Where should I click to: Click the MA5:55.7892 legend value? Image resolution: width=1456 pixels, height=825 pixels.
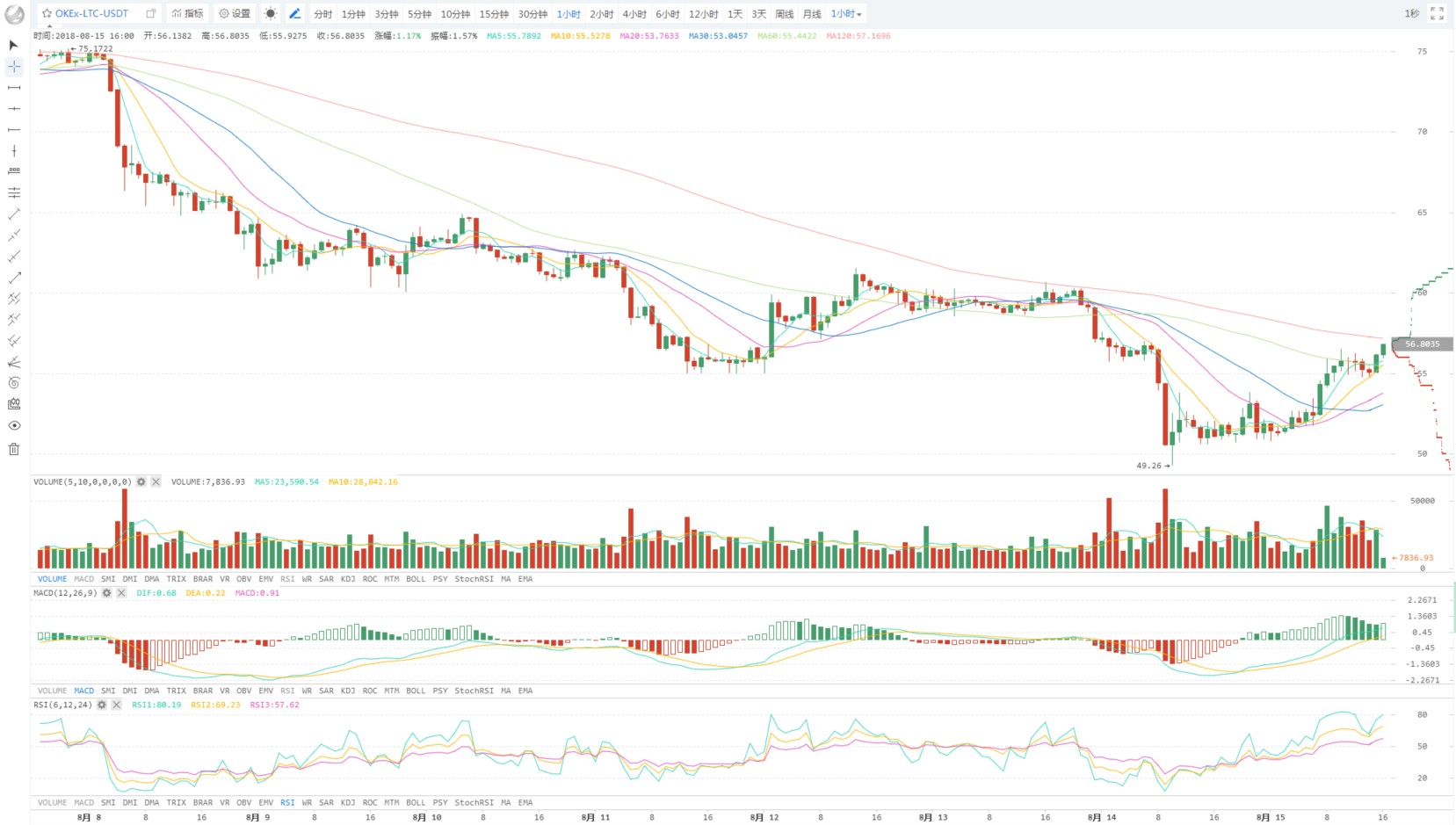point(514,36)
